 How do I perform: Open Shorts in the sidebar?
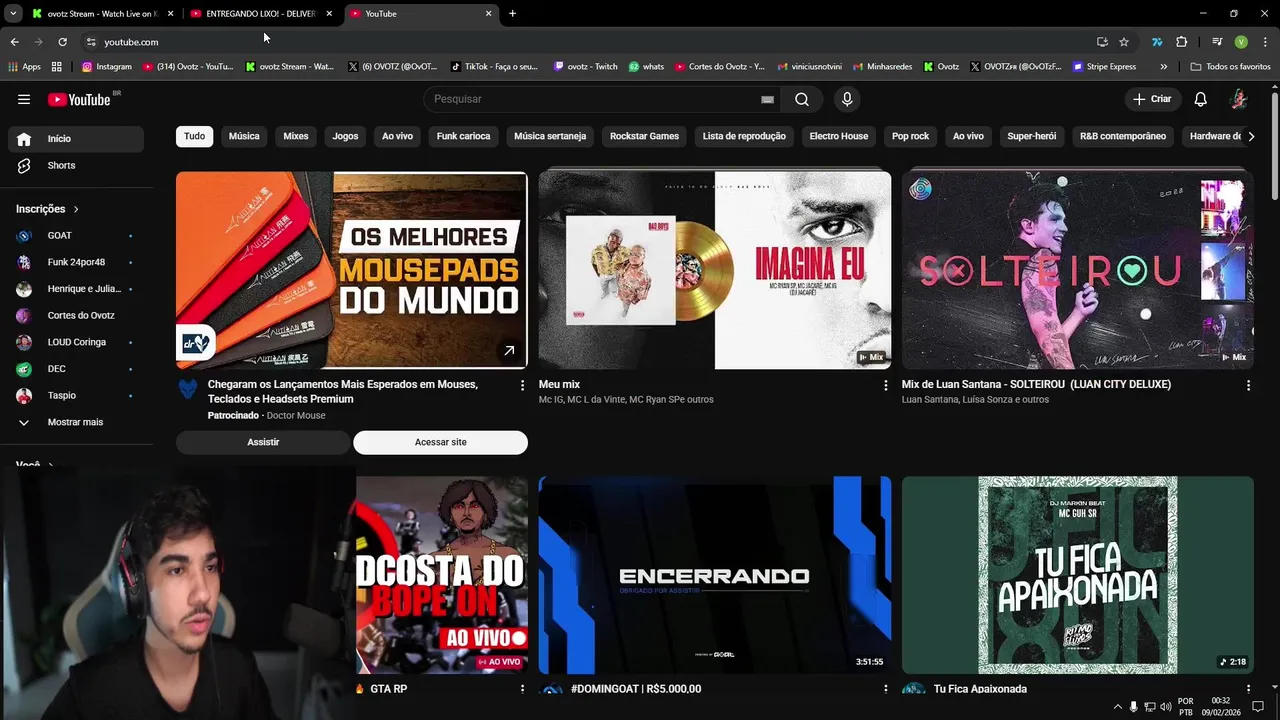[x=76, y=165]
